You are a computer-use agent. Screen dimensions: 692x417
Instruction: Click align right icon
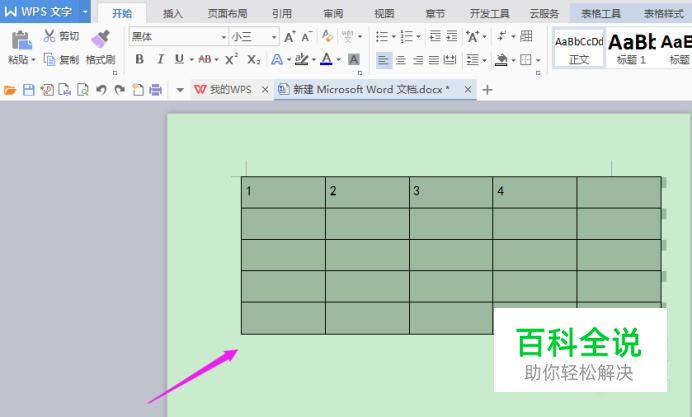point(417,60)
